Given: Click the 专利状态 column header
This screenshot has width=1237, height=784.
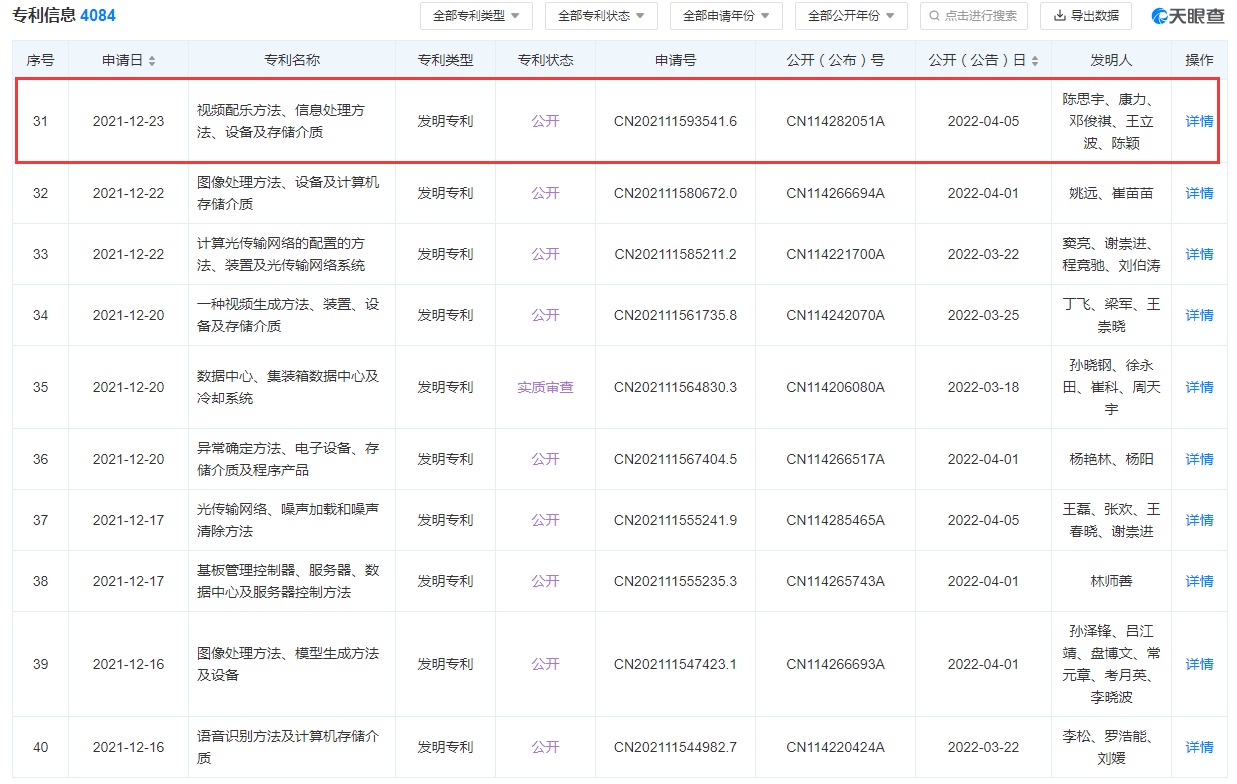Looking at the screenshot, I should [545, 60].
